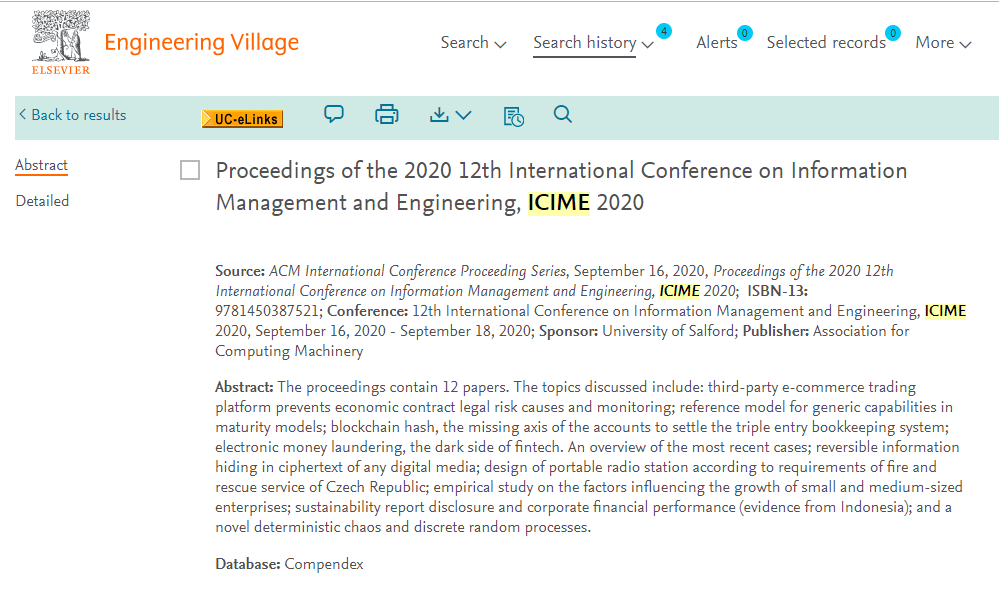Click the download icon
999x599 pixels.
pos(439,114)
